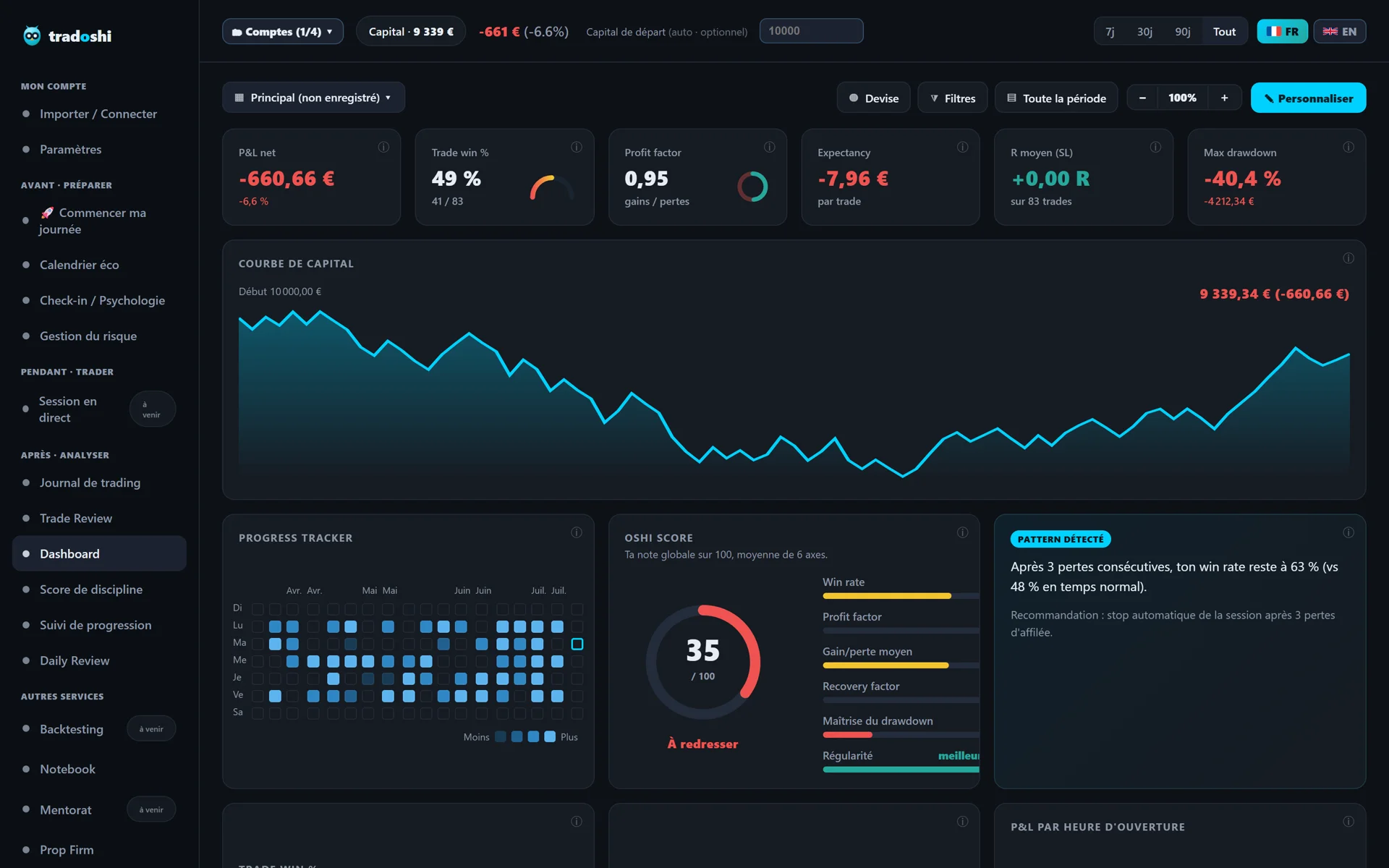
Task: Open Calendrier éco page
Action: [x=99, y=265]
